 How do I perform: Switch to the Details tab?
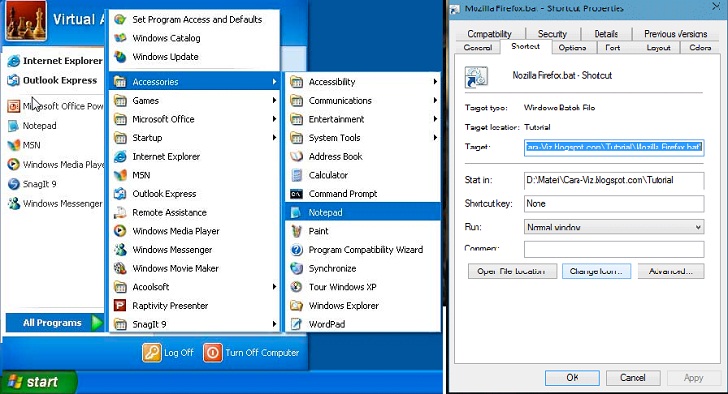click(606, 34)
